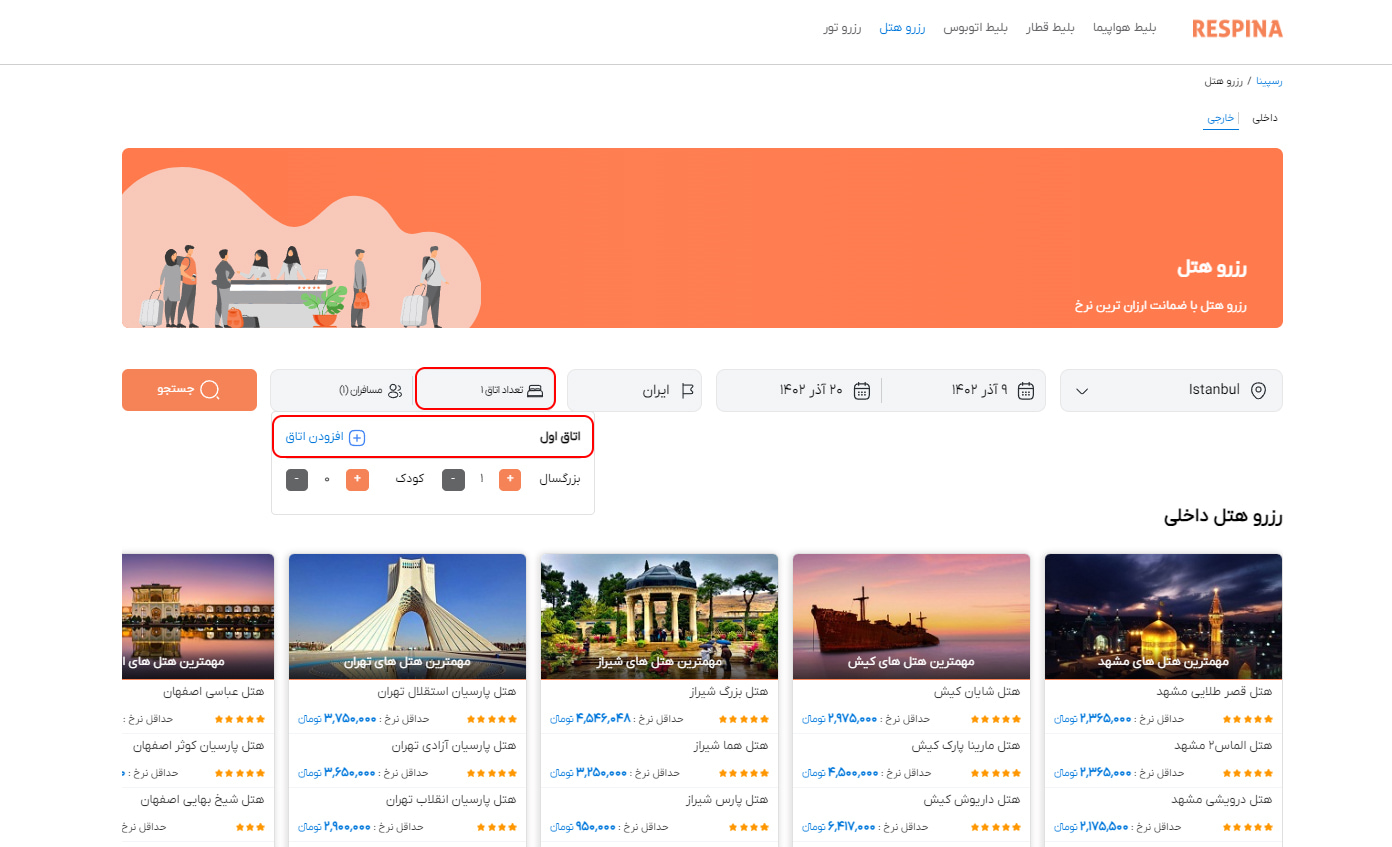Open the tour booking (رزرو تور) menu
The height and width of the screenshot is (847, 1392).
pyautogui.click(x=842, y=28)
